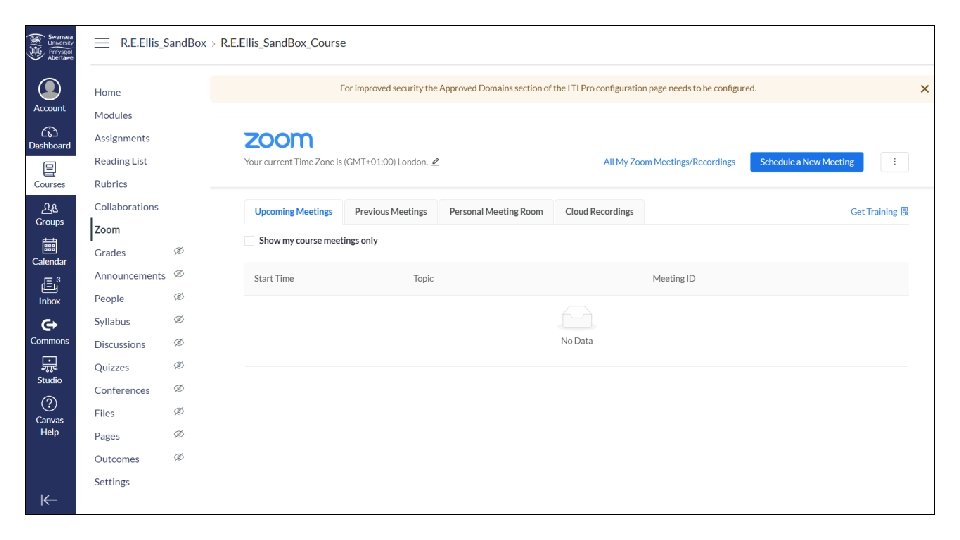Switch to Cloud Recordings tab

click(x=599, y=212)
